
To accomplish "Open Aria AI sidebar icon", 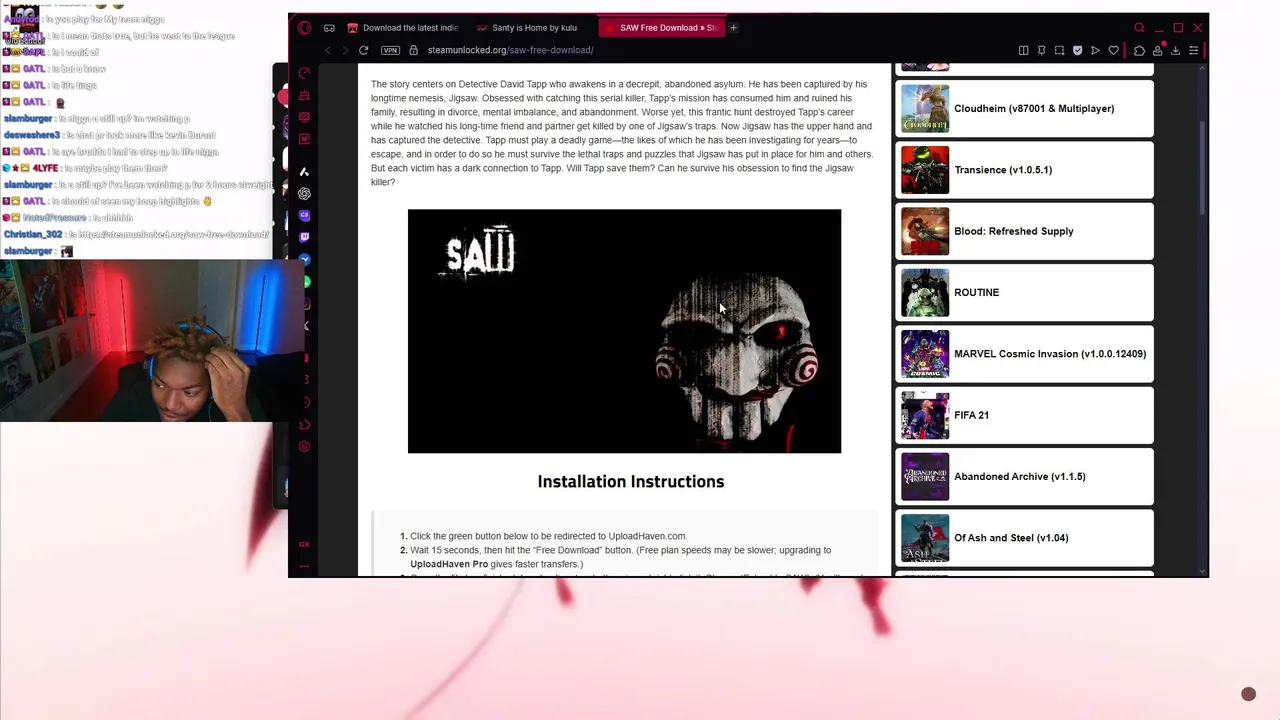I will [x=304, y=172].
